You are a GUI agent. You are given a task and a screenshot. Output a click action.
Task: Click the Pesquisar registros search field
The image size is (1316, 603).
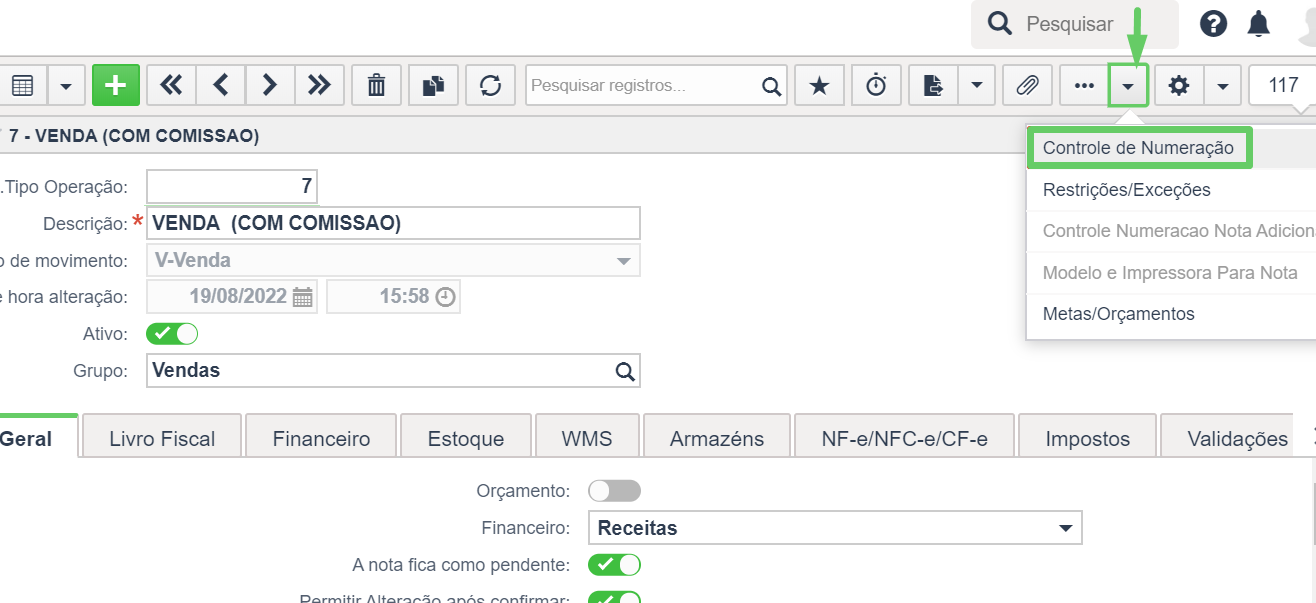coord(644,85)
